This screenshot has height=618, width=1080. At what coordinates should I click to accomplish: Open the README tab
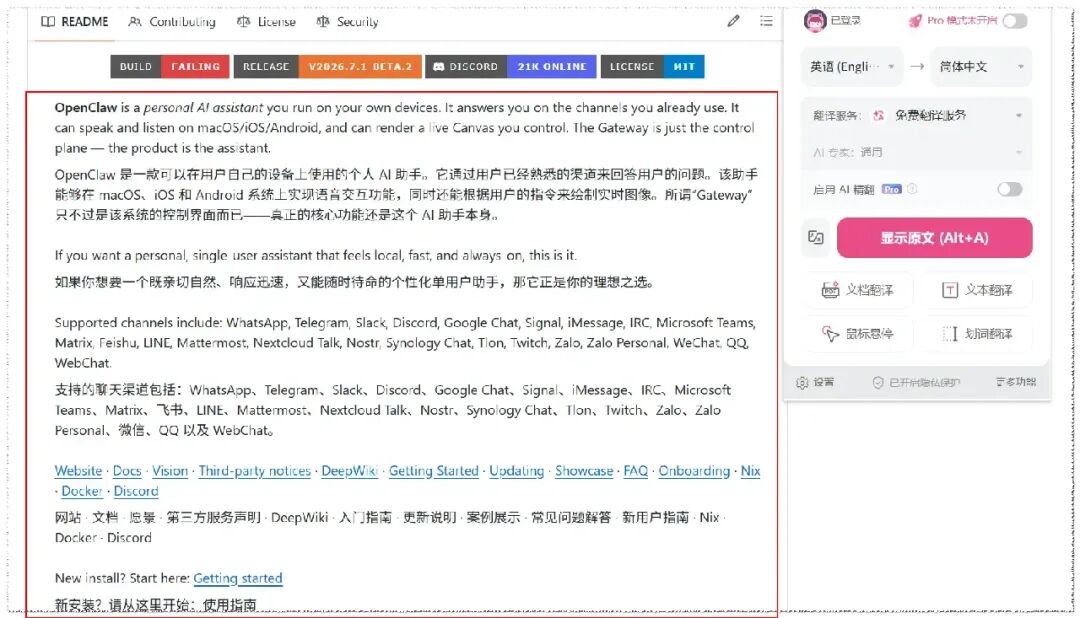coord(75,21)
